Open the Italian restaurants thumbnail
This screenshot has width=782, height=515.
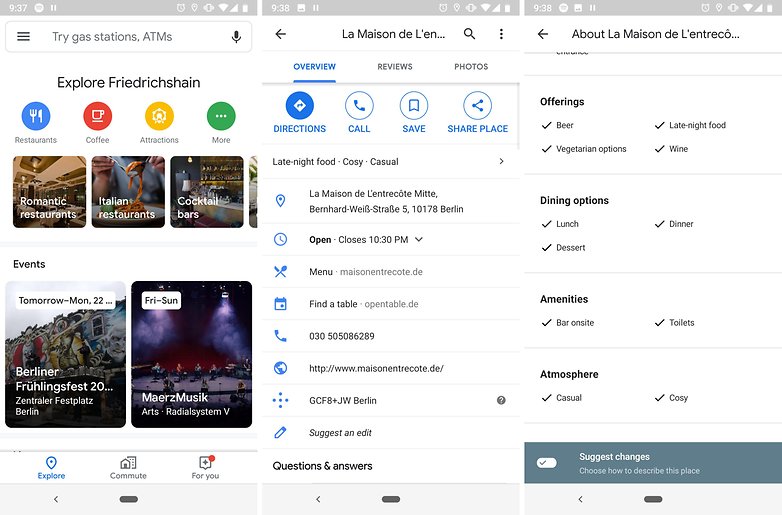click(128, 192)
